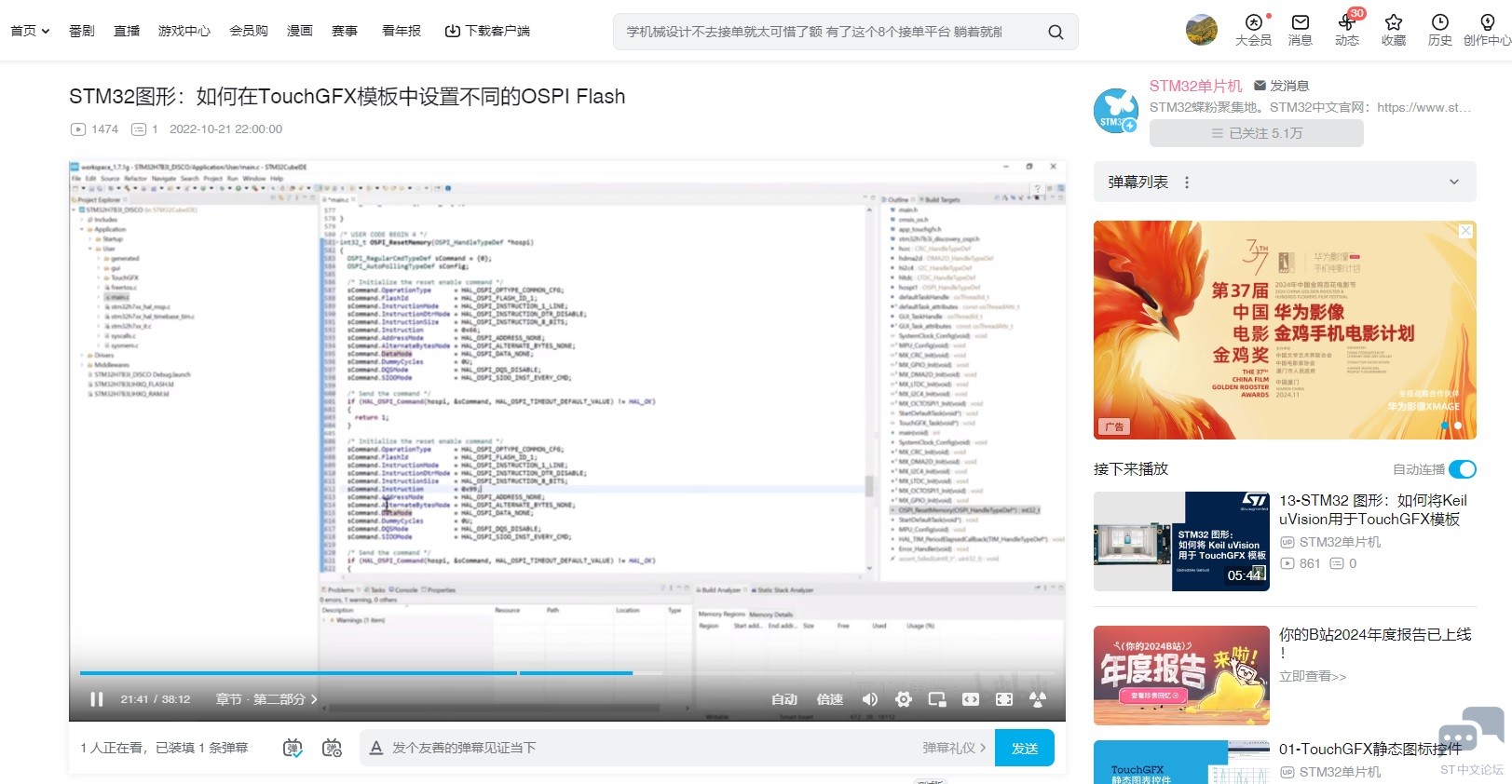This screenshot has height=784, width=1512.
Task: Toggle the 自动连播 autoplay switch
Action: [x=1463, y=469]
